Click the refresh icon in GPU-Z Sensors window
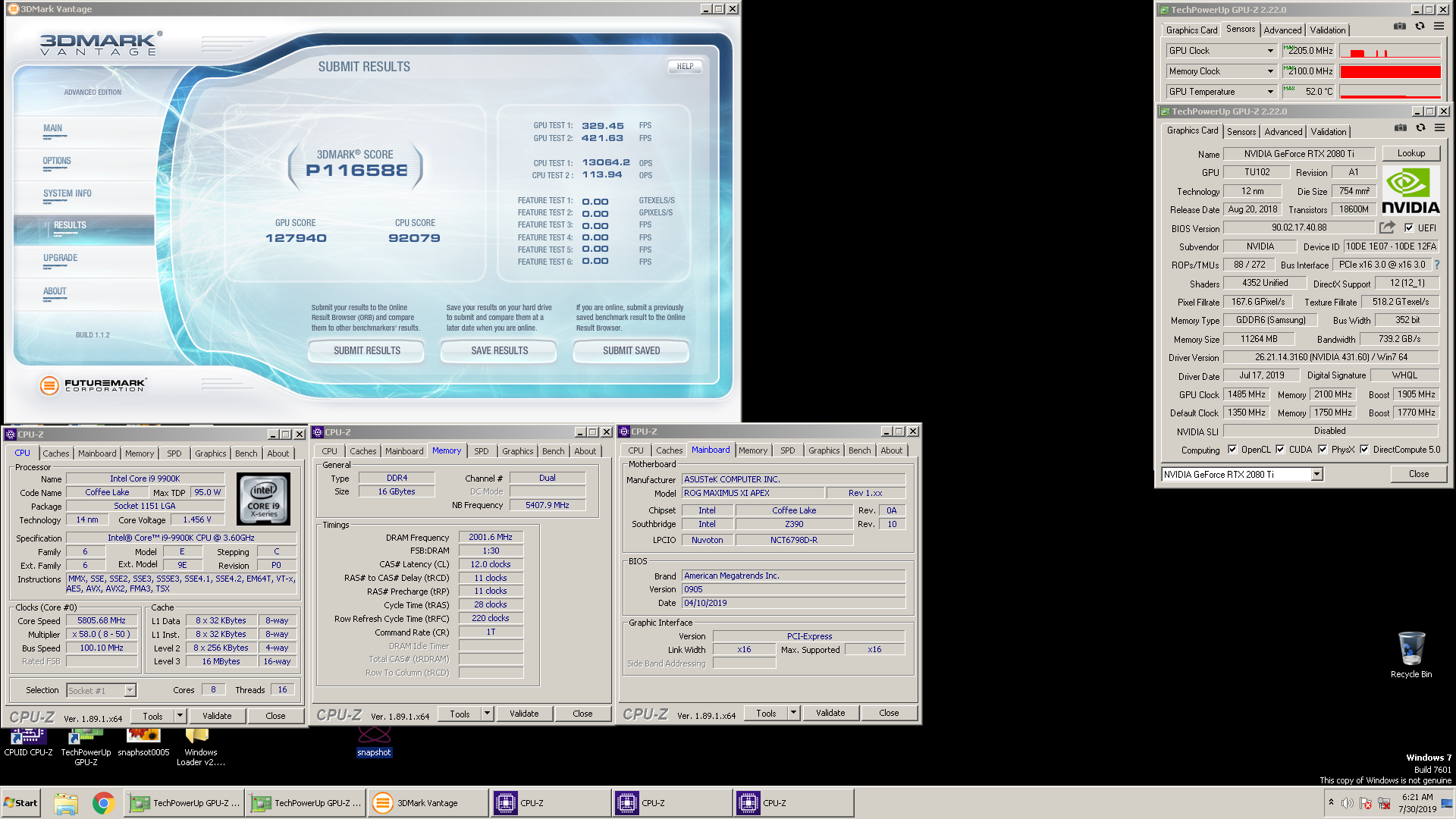The width and height of the screenshot is (1456, 819). tap(1420, 27)
